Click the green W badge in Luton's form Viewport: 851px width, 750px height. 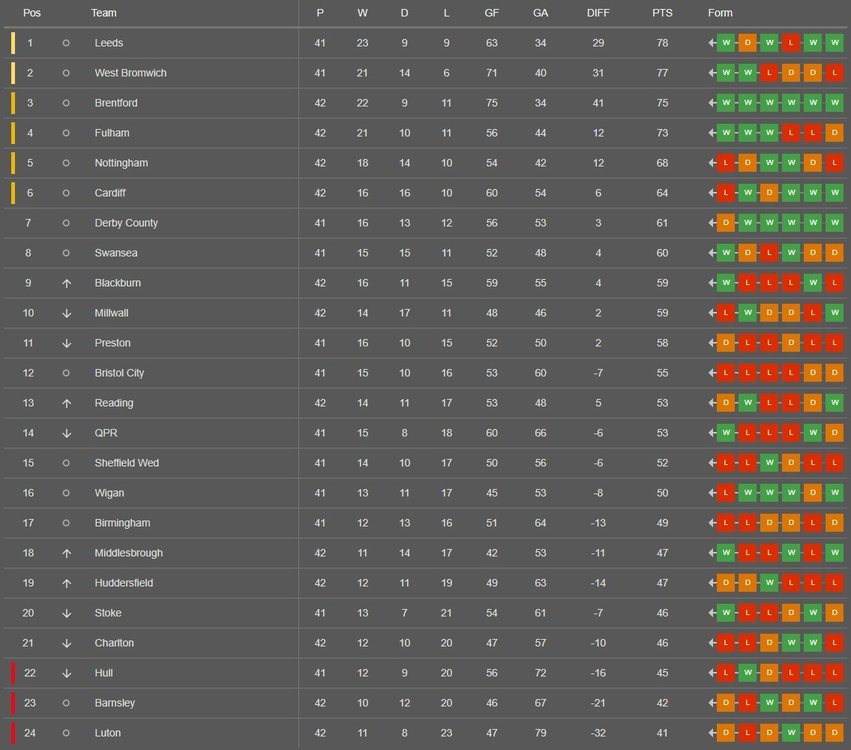click(x=791, y=733)
